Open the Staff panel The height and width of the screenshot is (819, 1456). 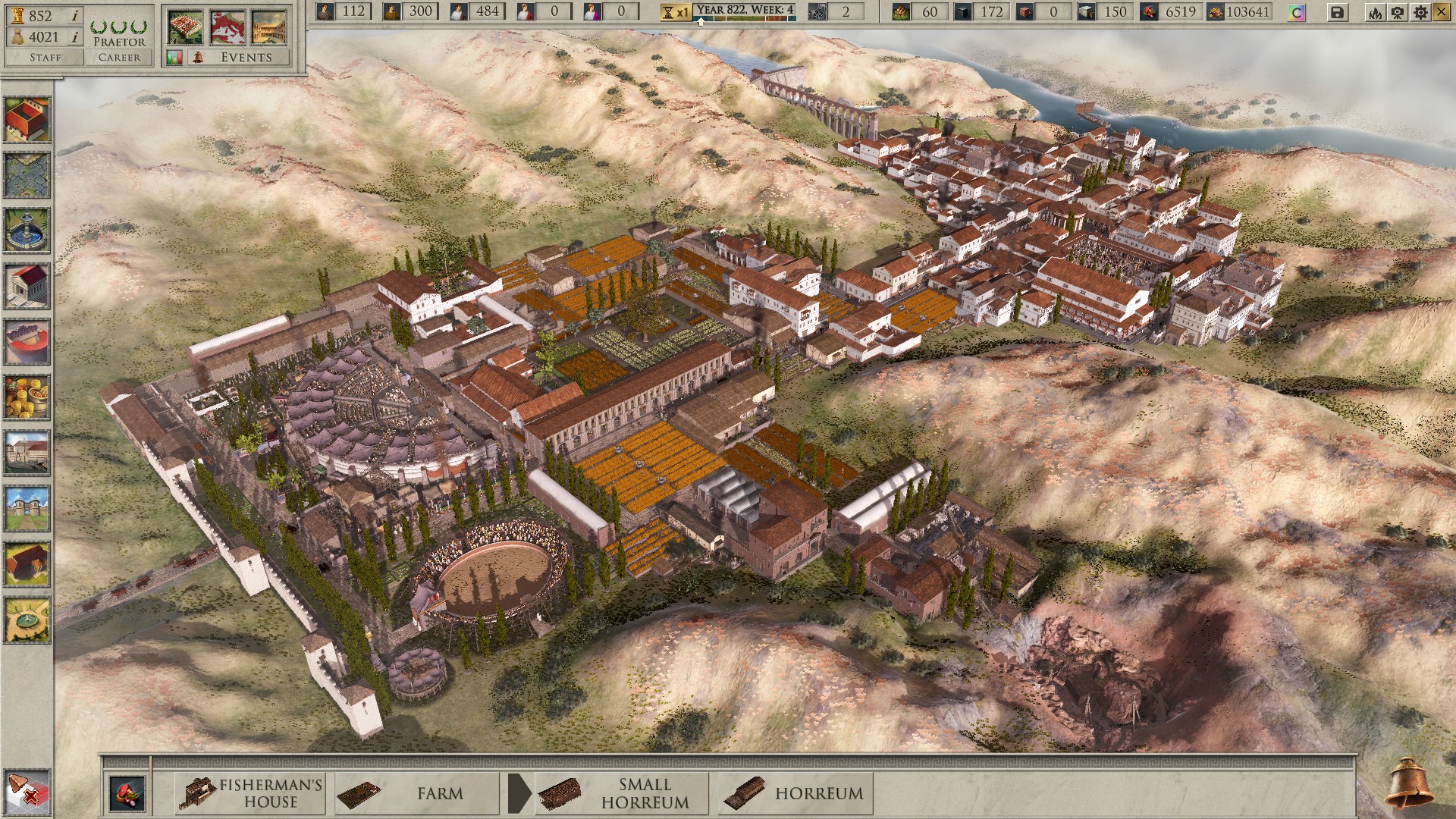[x=45, y=58]
